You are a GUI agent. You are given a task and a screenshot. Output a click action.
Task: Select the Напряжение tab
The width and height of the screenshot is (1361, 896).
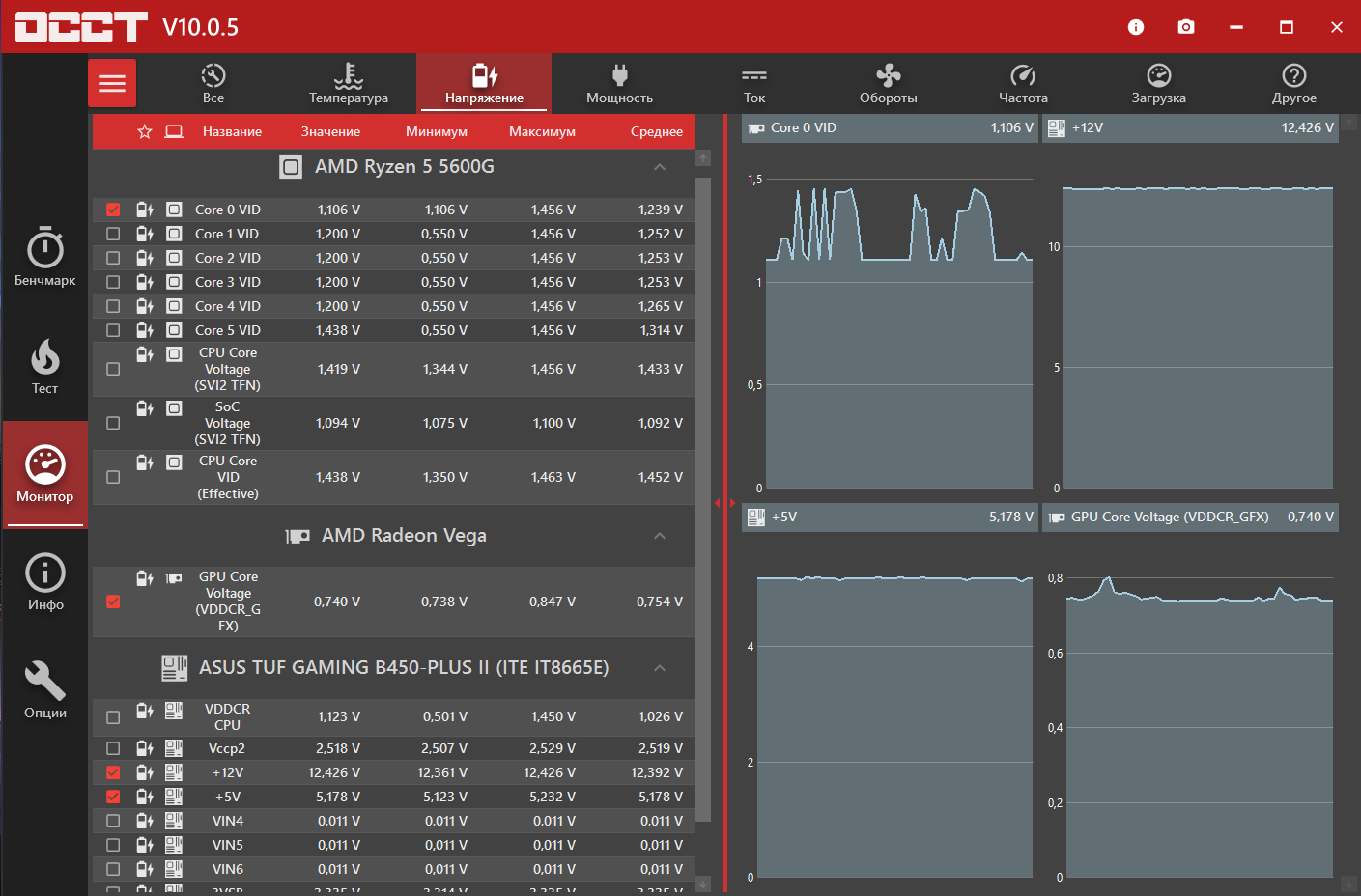[x=484, y=83]
